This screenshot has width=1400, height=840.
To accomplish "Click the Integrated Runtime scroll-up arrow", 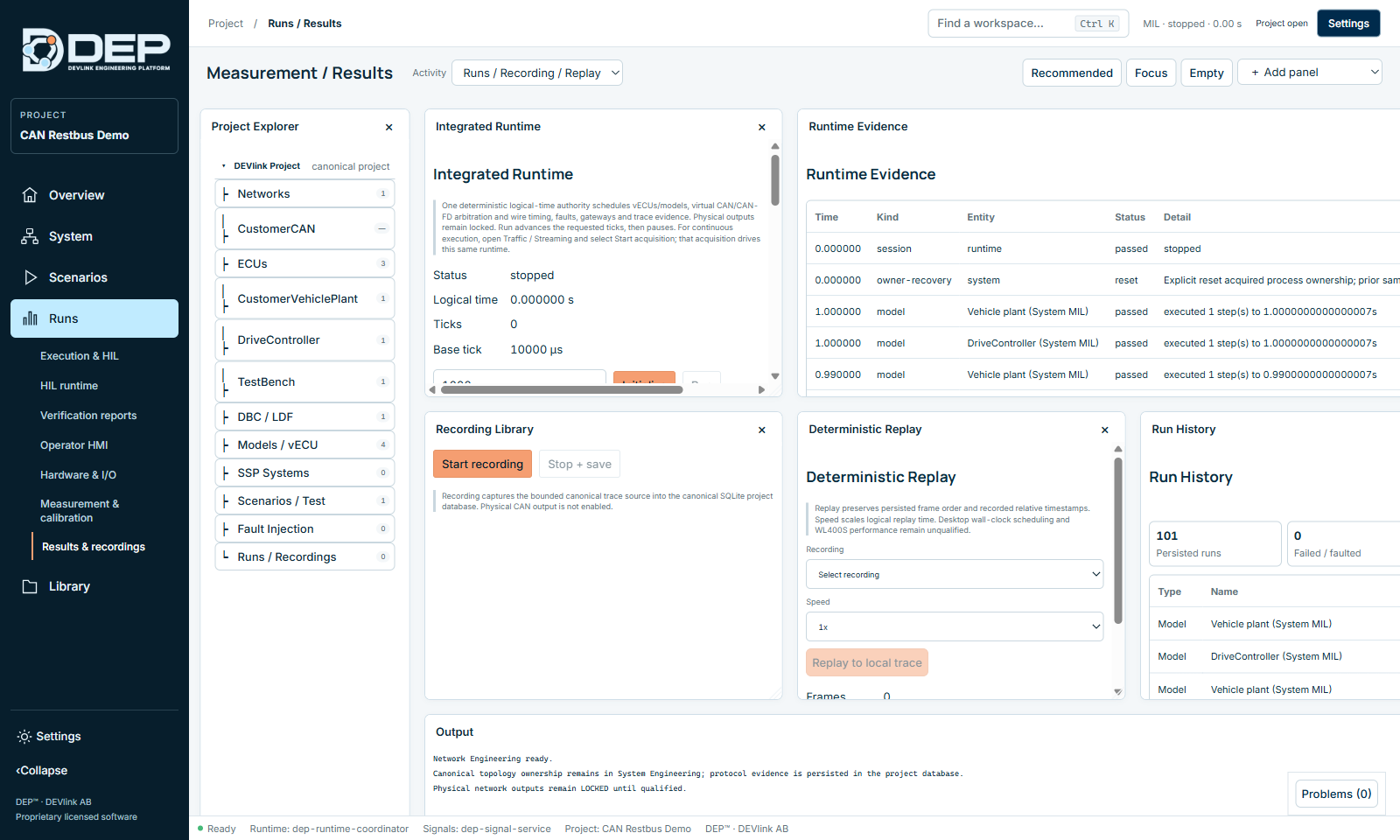I will 775,146.
